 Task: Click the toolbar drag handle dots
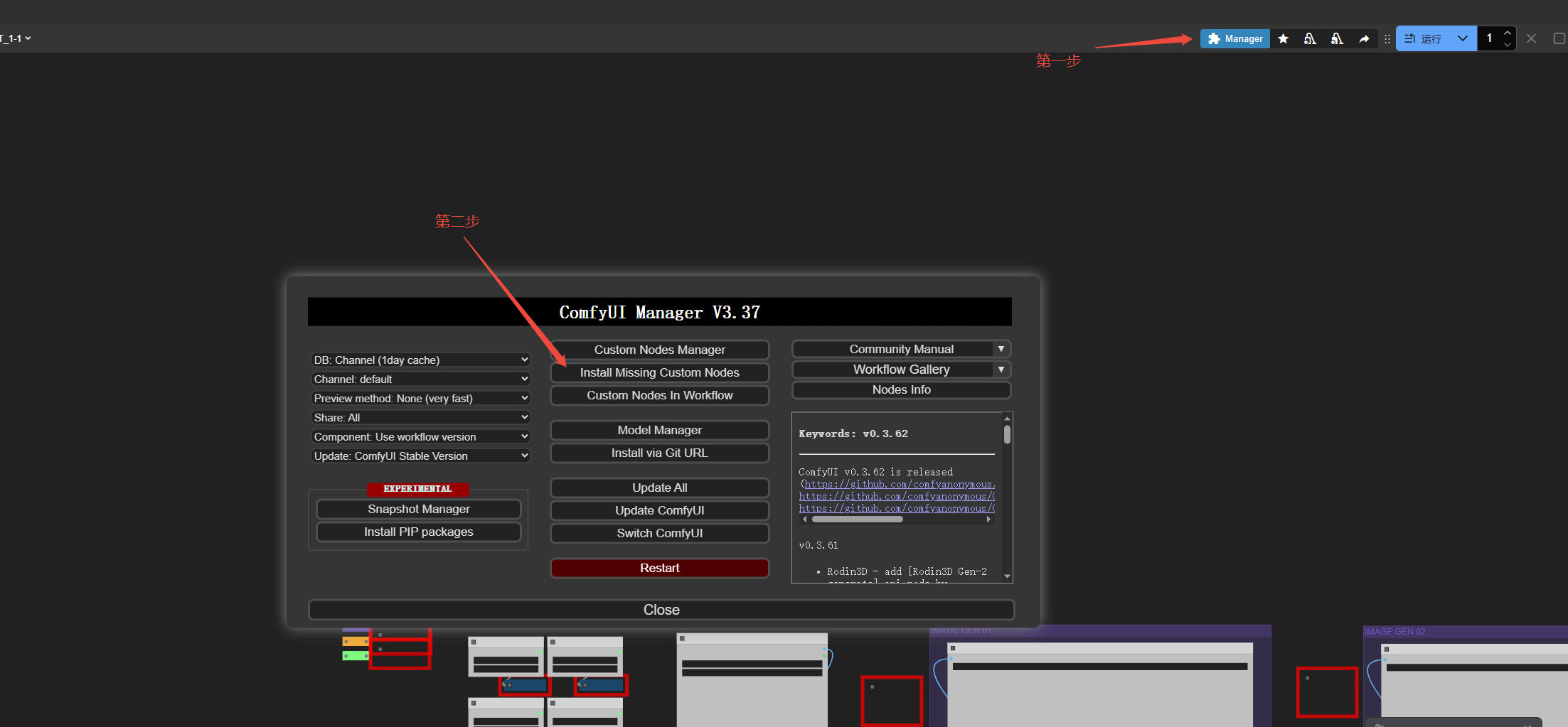click(x=1387, y=39)
